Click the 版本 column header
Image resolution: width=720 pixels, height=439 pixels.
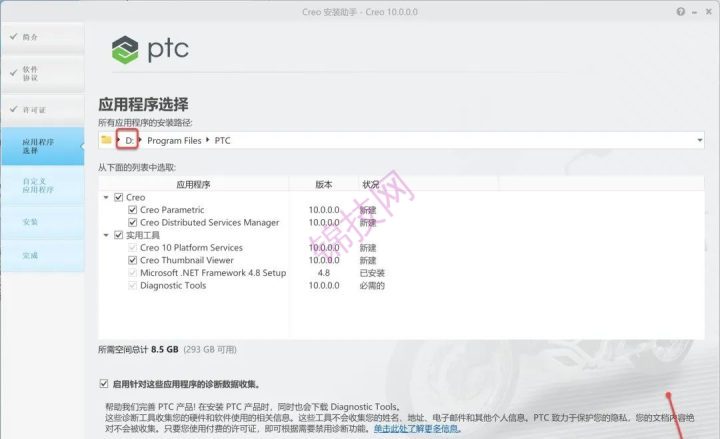(324, 185)
